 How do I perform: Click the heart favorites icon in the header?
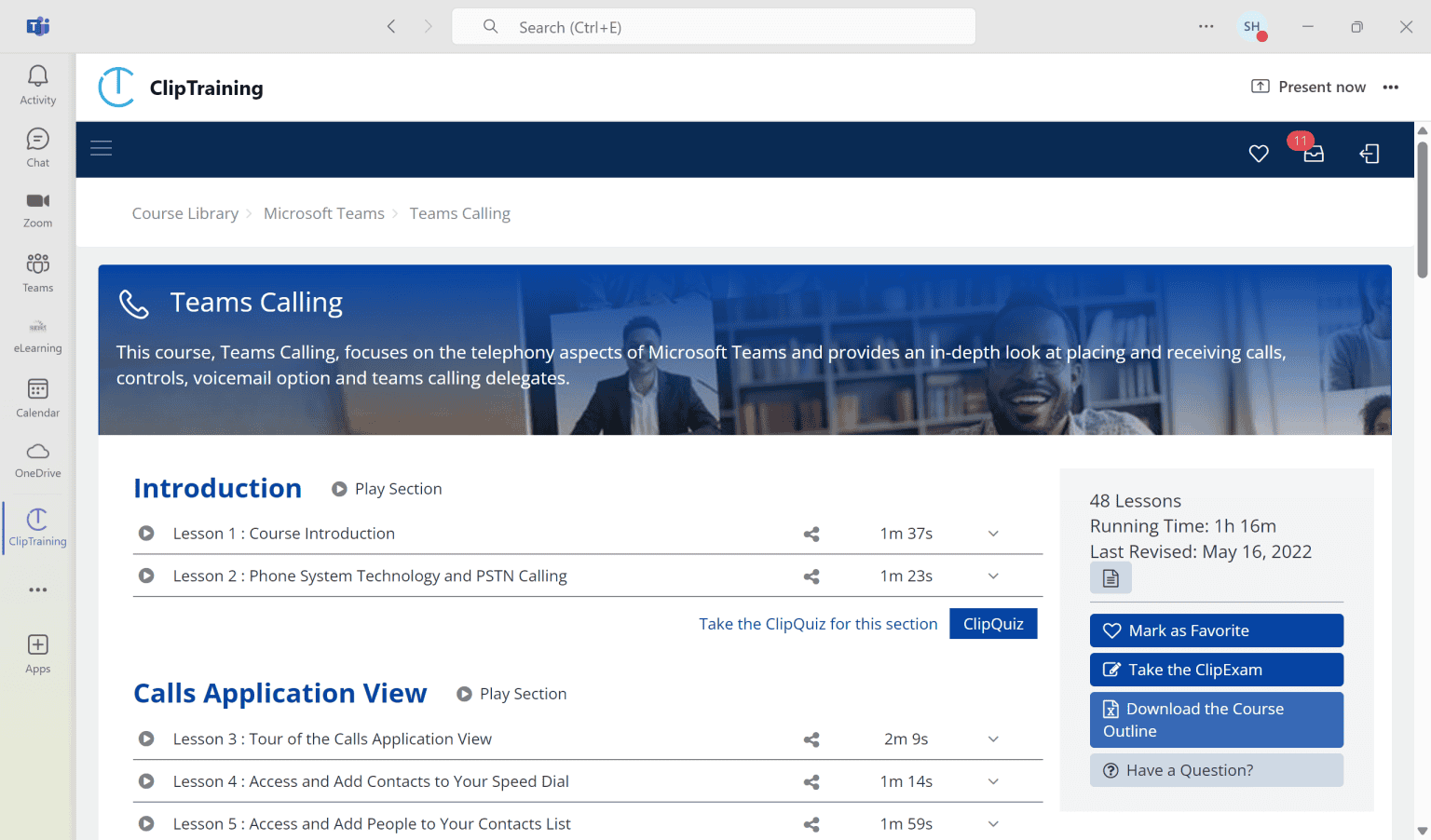(x=1259, y=154)
